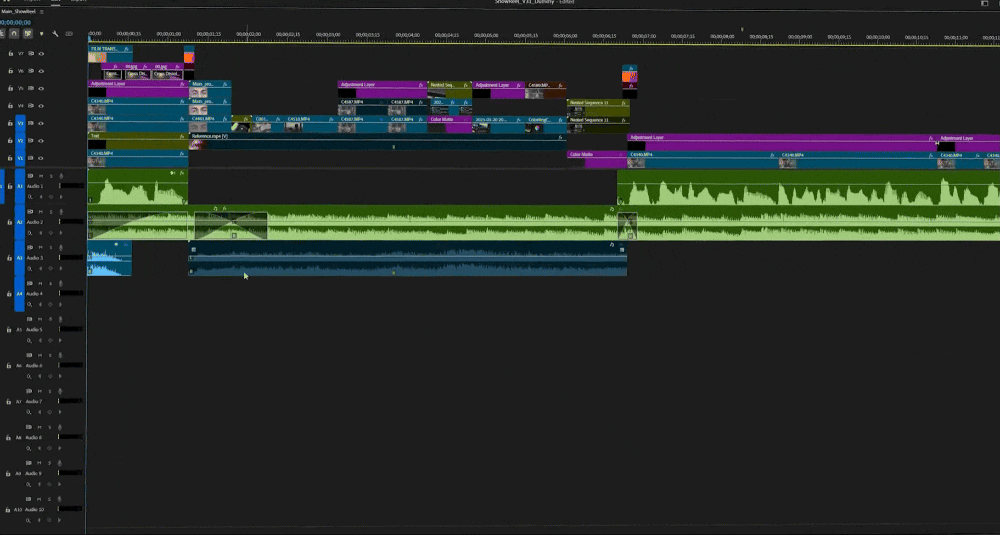1000x535 pixels.
Task: Open Show Keyframes menu on Audio 4
Action: tap(29, 304)
